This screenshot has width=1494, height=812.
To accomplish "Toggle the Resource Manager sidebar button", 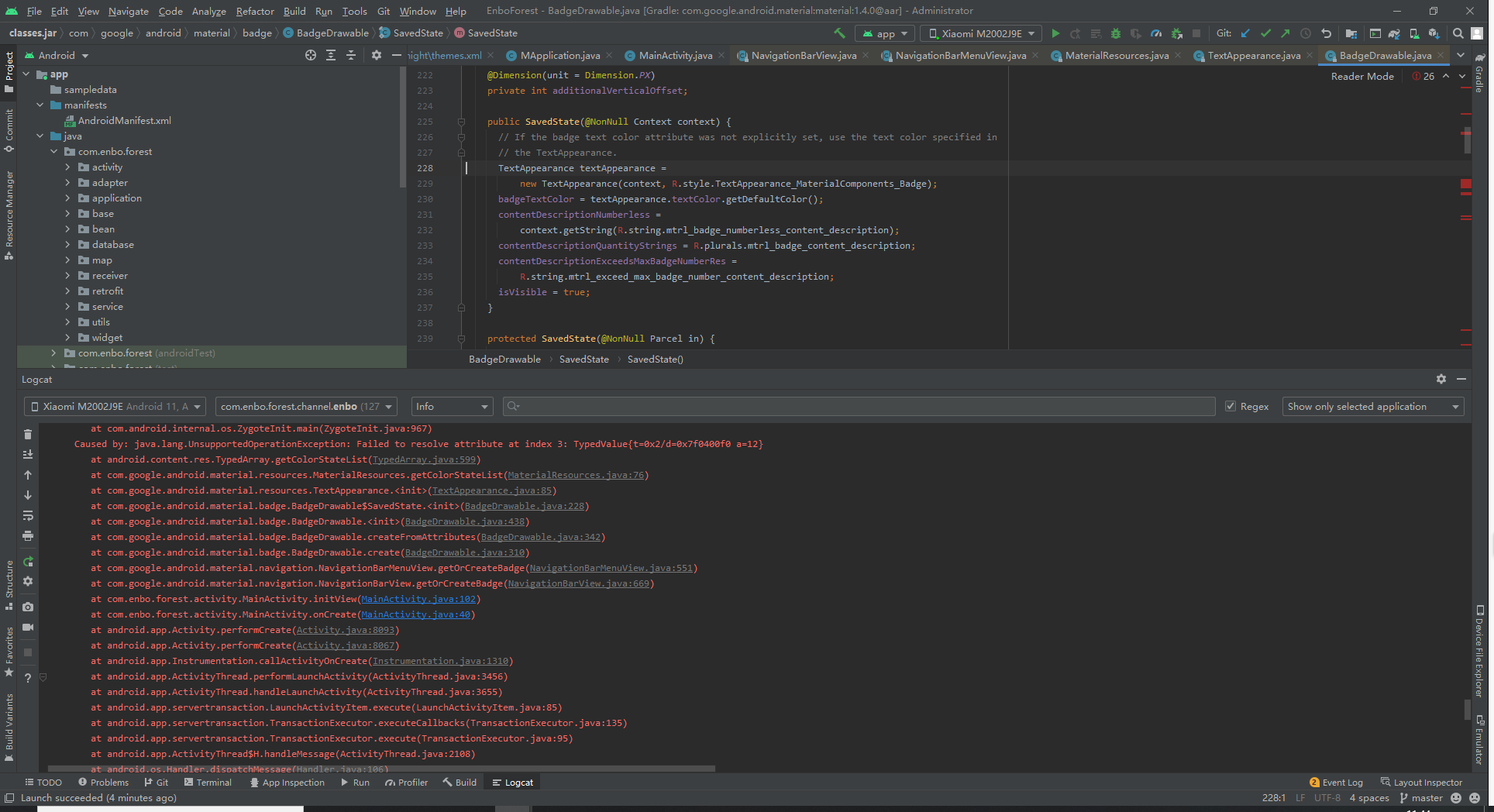I will [x=9, y=215].
